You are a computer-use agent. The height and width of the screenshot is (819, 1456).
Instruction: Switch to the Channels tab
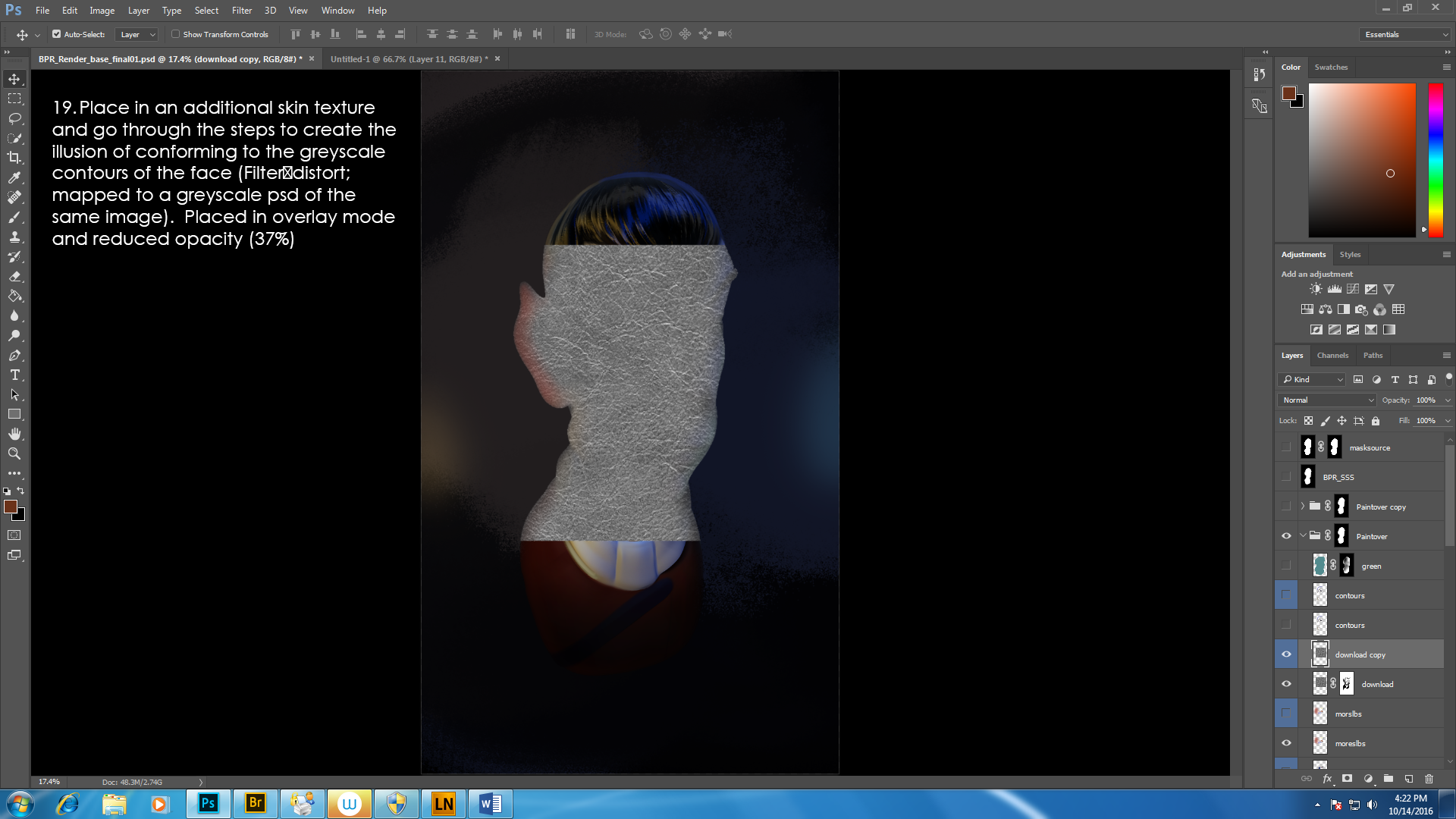[1332, 355]
